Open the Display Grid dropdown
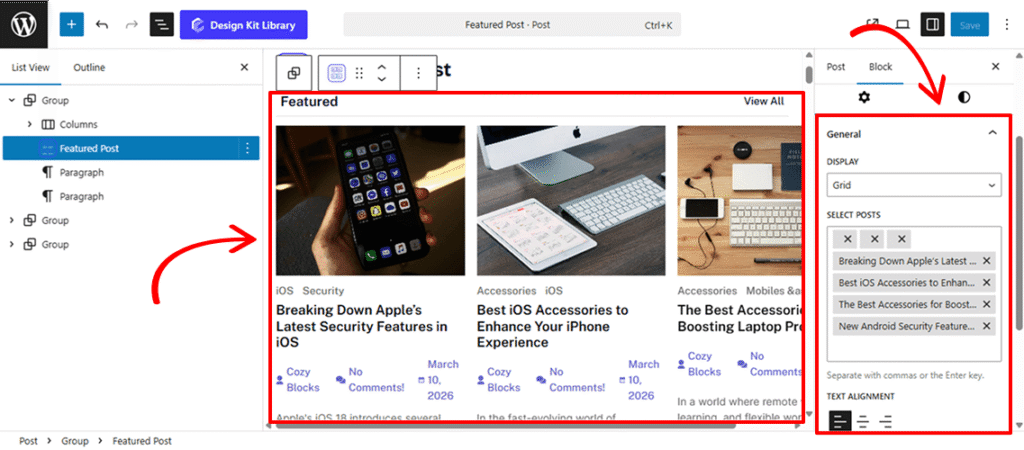This screenshot has width=1024, height=450. click(x=914, y=185)
